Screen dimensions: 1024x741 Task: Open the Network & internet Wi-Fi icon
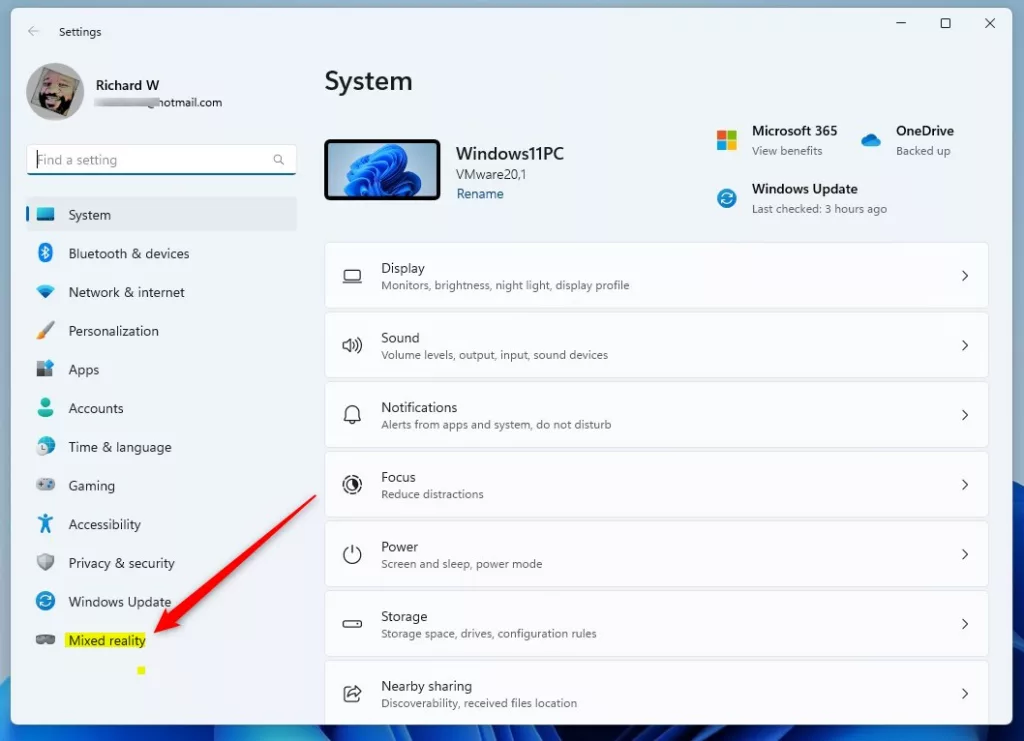45,292
